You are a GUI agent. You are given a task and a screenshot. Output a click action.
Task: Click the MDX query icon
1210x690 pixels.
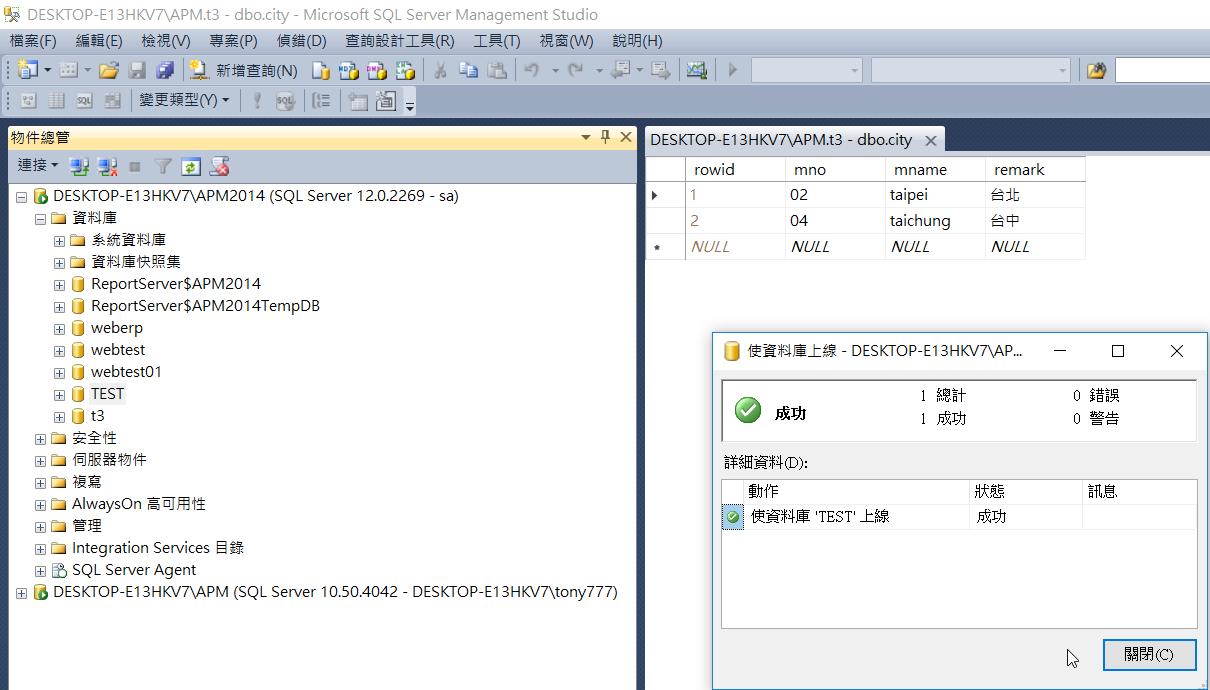tap(349, 70)
